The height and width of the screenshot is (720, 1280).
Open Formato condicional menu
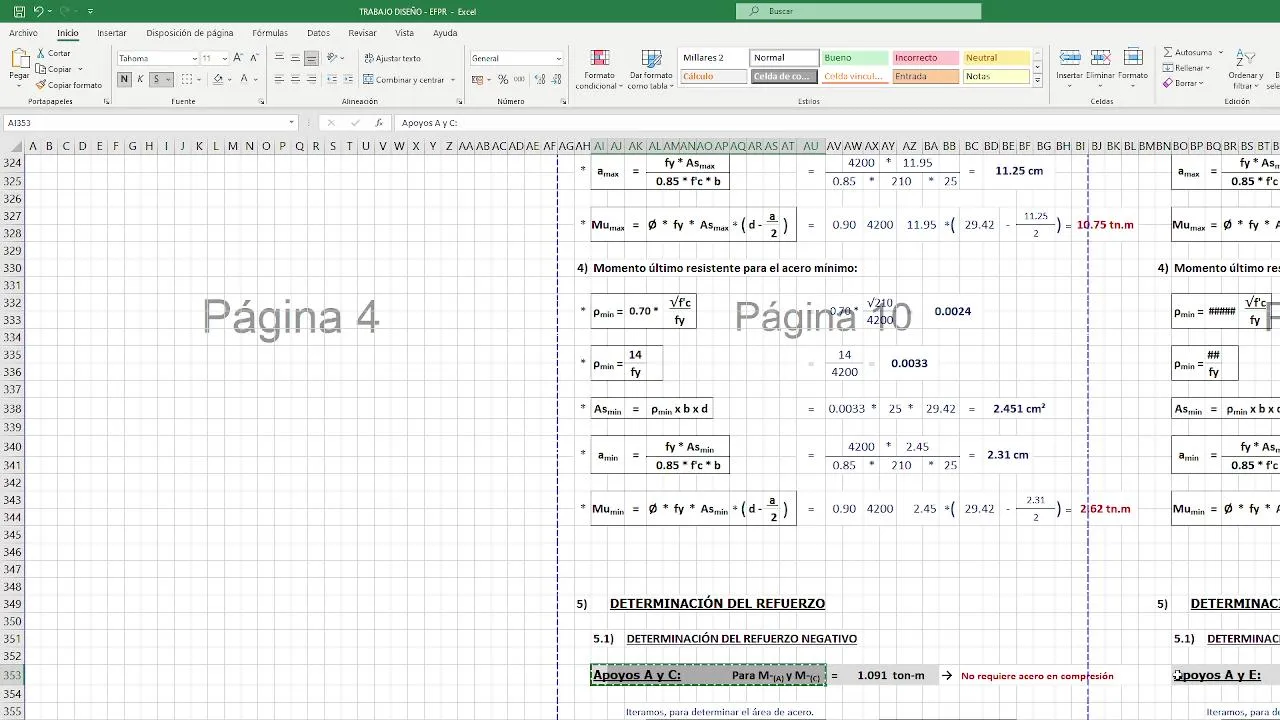point(600,69)
